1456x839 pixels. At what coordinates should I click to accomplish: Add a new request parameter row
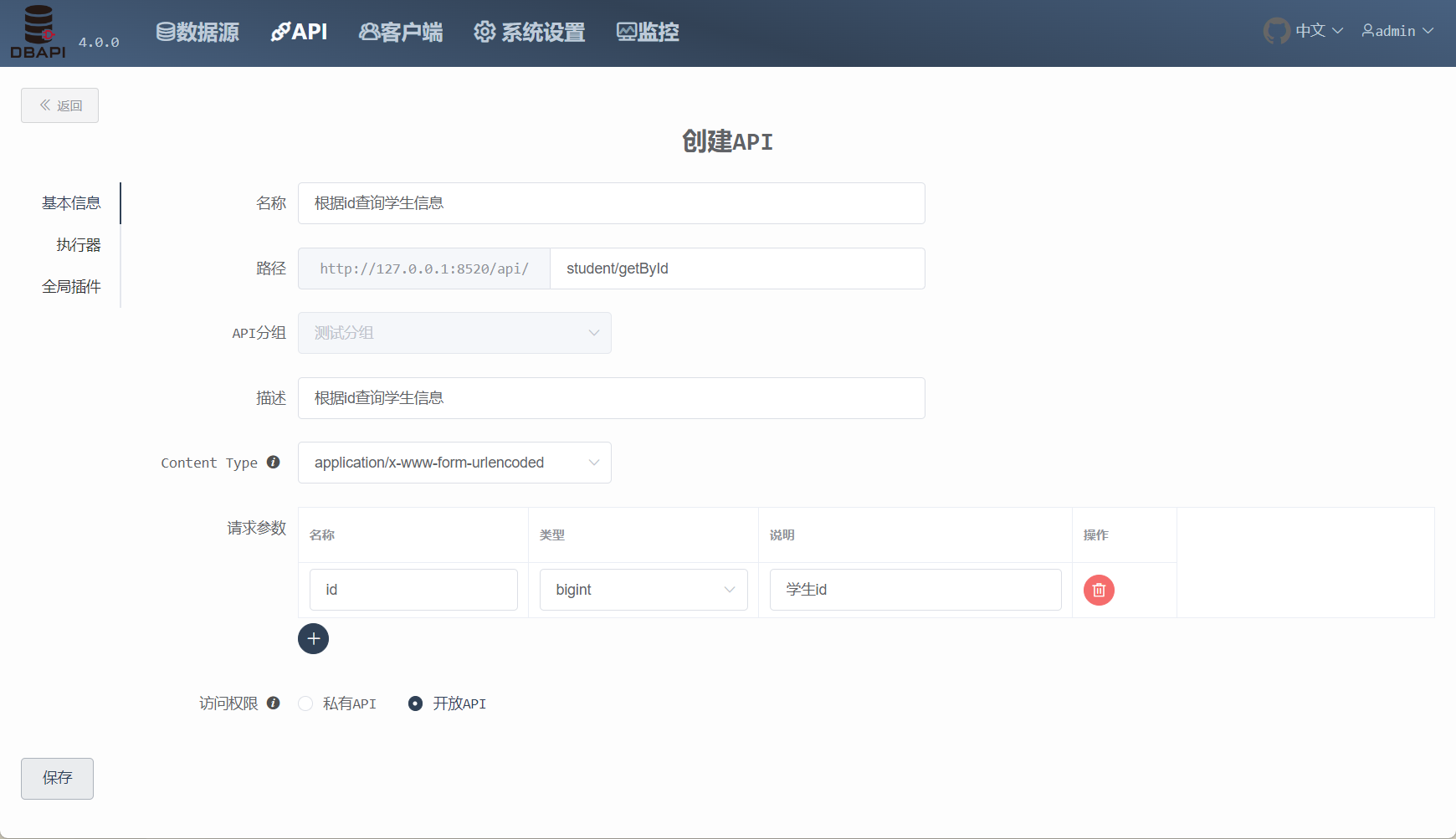click(313, 638)
